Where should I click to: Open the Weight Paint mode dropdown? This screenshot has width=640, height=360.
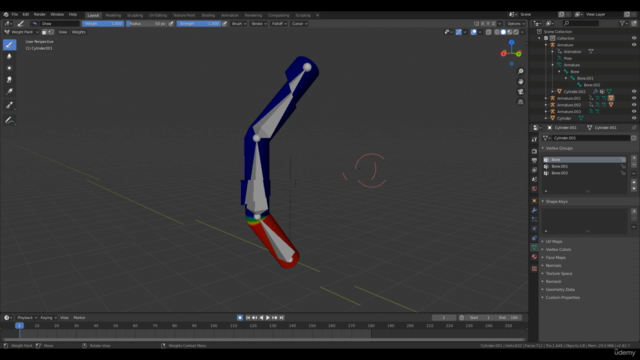[x=22, y=32]
